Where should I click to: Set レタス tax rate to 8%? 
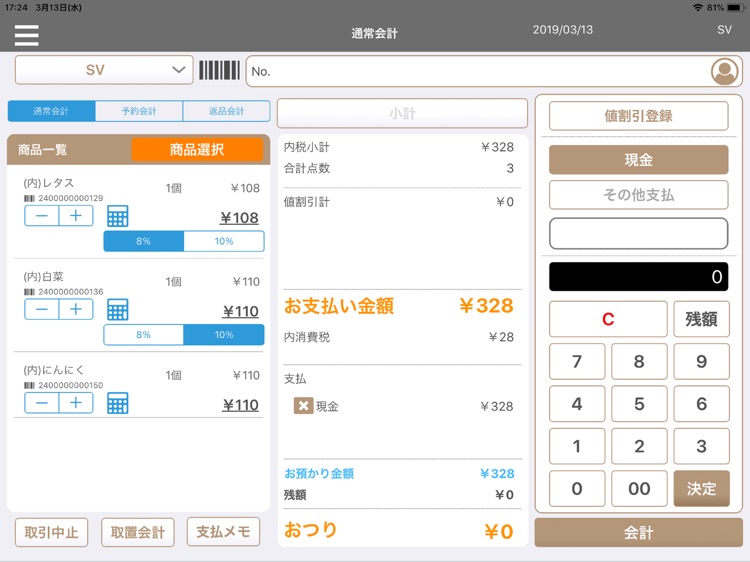click(143, 241)
